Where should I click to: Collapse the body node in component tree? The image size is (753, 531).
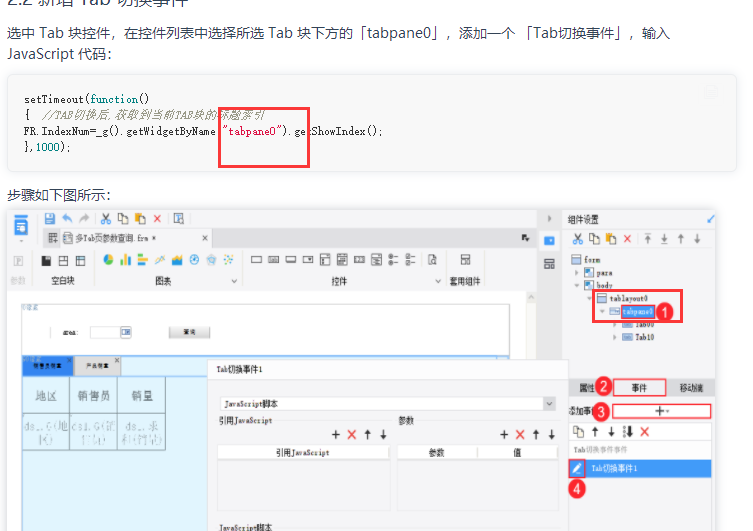click(577, 285)
